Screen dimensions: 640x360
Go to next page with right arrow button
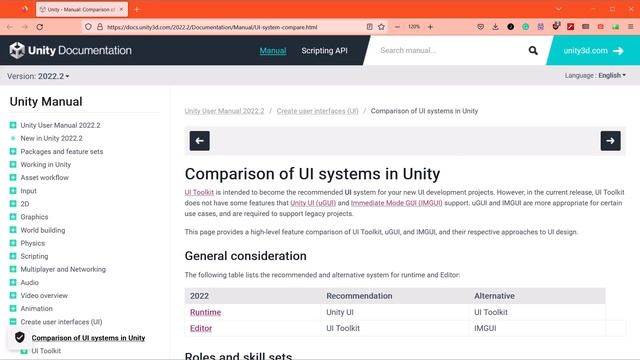coord(610,141)
